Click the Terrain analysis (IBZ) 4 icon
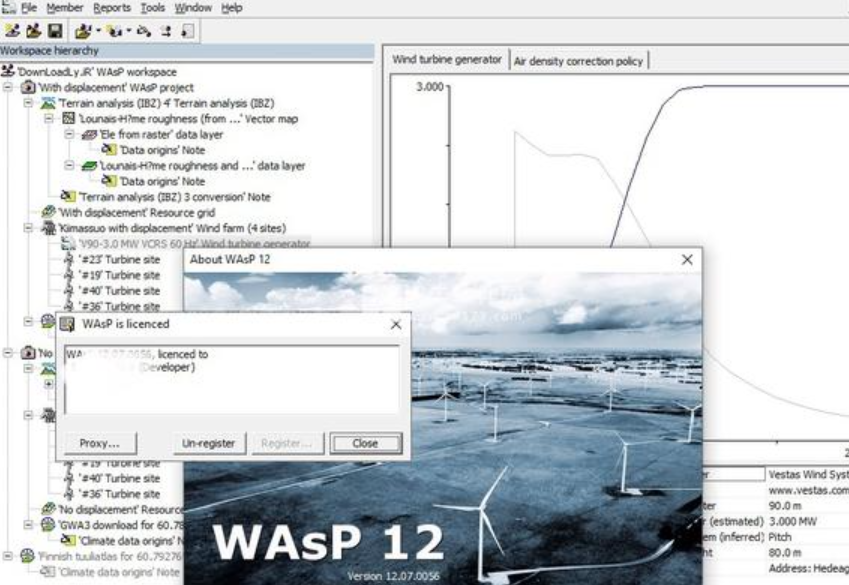Image resolution: width=849 pixels, height=585 pixels. tap(48, 103)
